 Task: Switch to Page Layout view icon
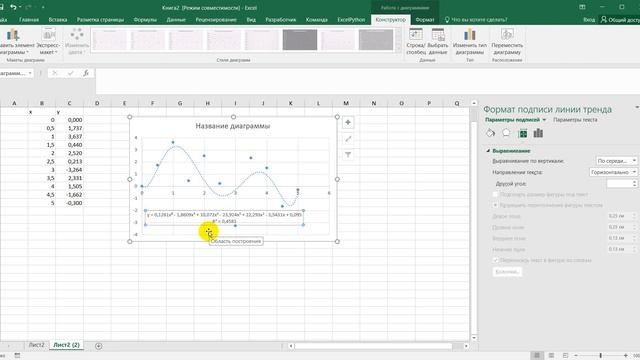pyautogui.click(x=551, y=356)
